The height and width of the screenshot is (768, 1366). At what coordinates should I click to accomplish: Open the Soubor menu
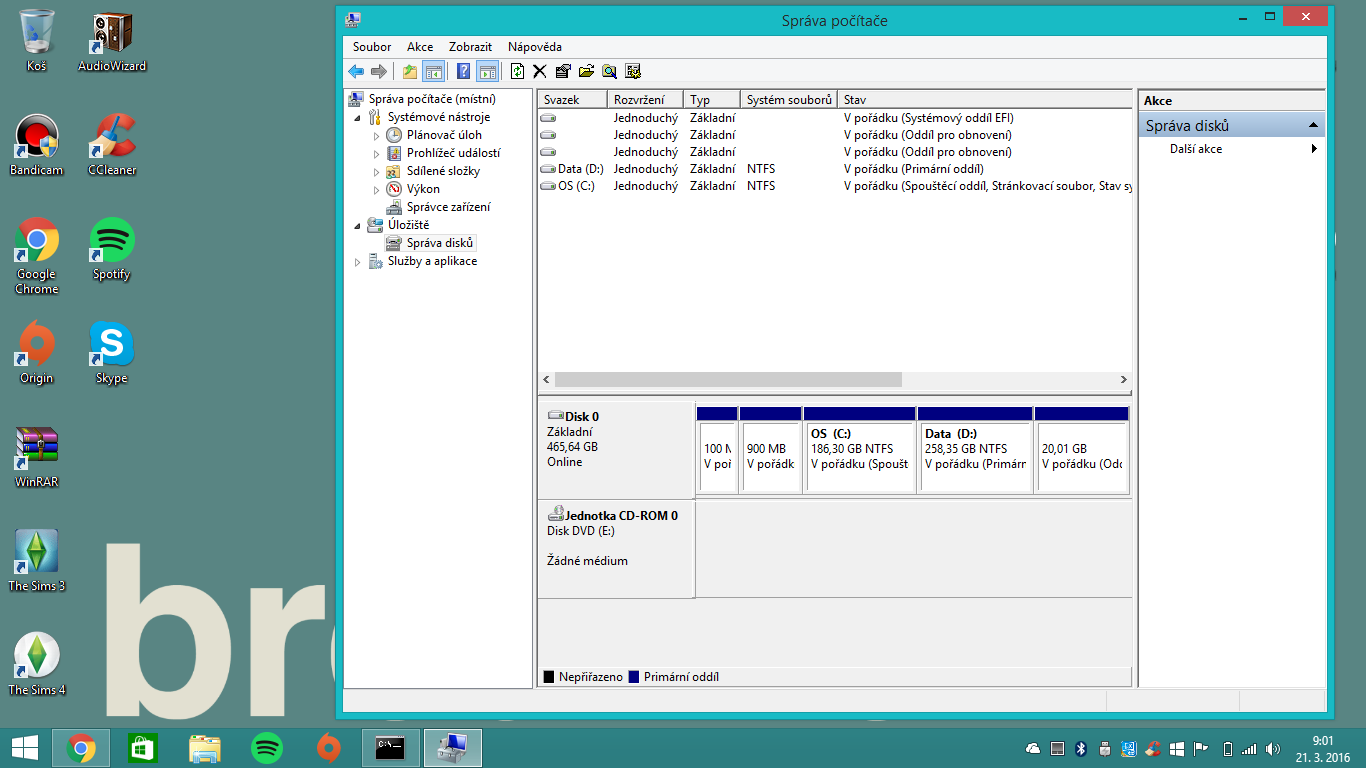372,47
